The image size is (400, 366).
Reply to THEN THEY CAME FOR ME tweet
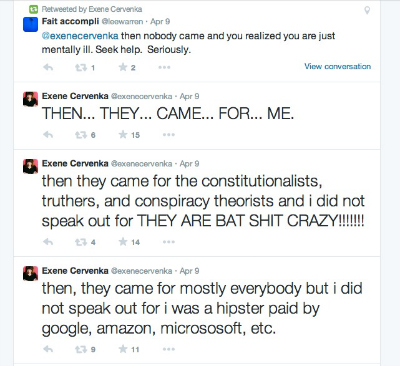(48, 135)
